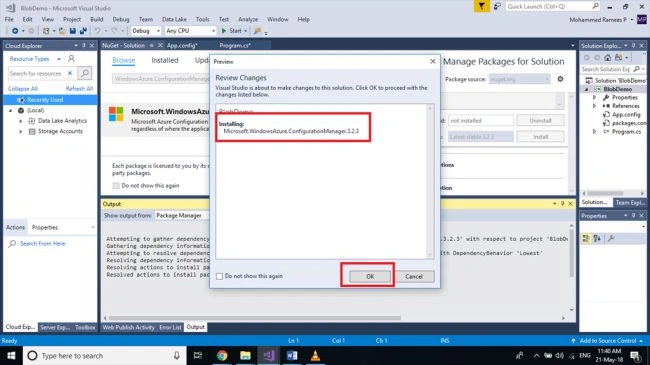Open the Package Manager output source dropdown
The image size is (650, 365).
182,215
